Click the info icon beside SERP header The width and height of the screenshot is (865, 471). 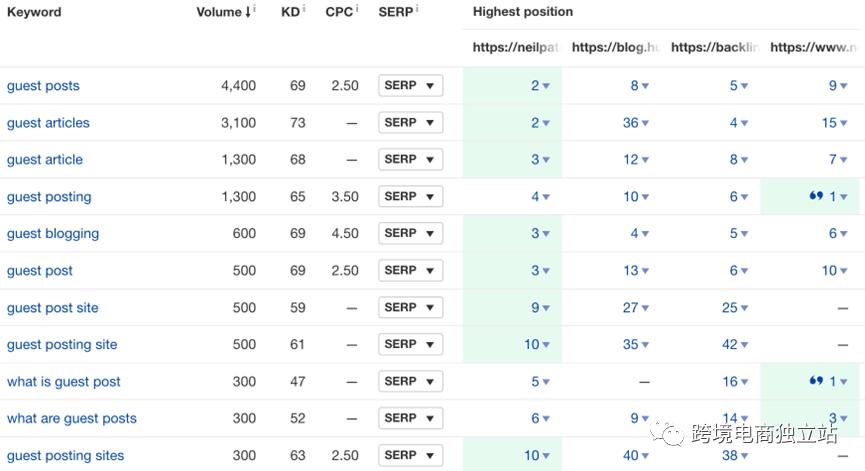(417, 9)
